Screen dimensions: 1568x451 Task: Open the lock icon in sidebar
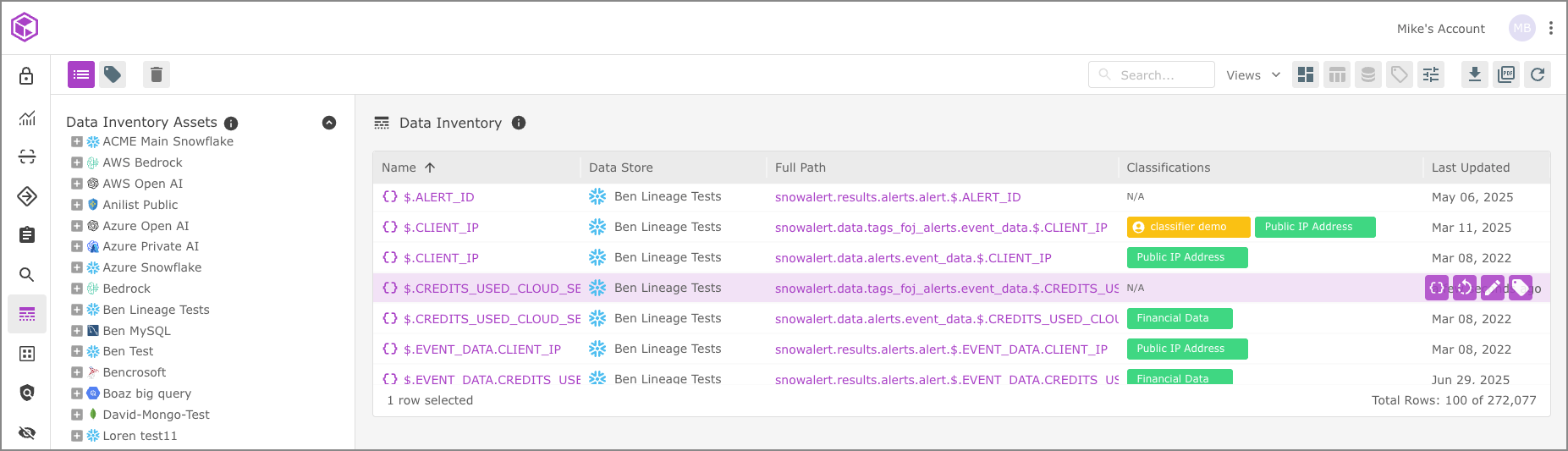pos(26,76)
